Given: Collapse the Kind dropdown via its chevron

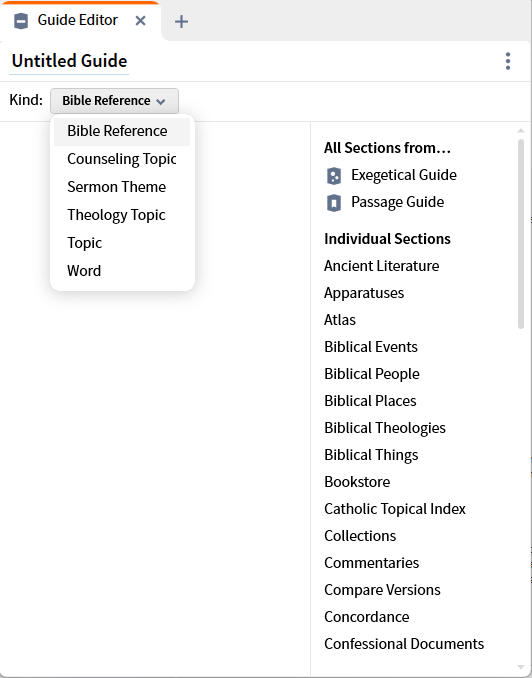Looking at the screenshot, I should (161, 102).
